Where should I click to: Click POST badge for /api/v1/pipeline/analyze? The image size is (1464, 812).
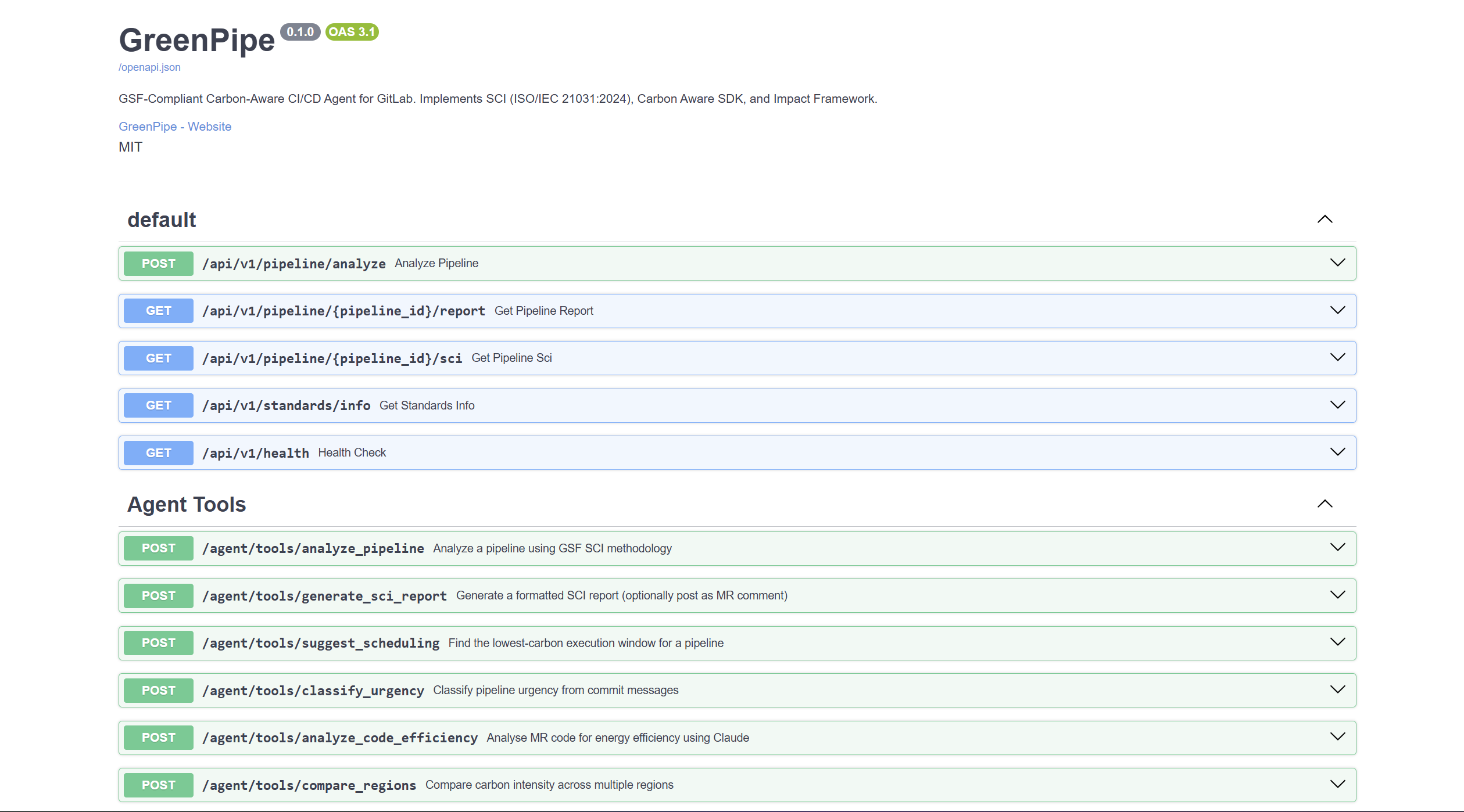pos(158,264)
